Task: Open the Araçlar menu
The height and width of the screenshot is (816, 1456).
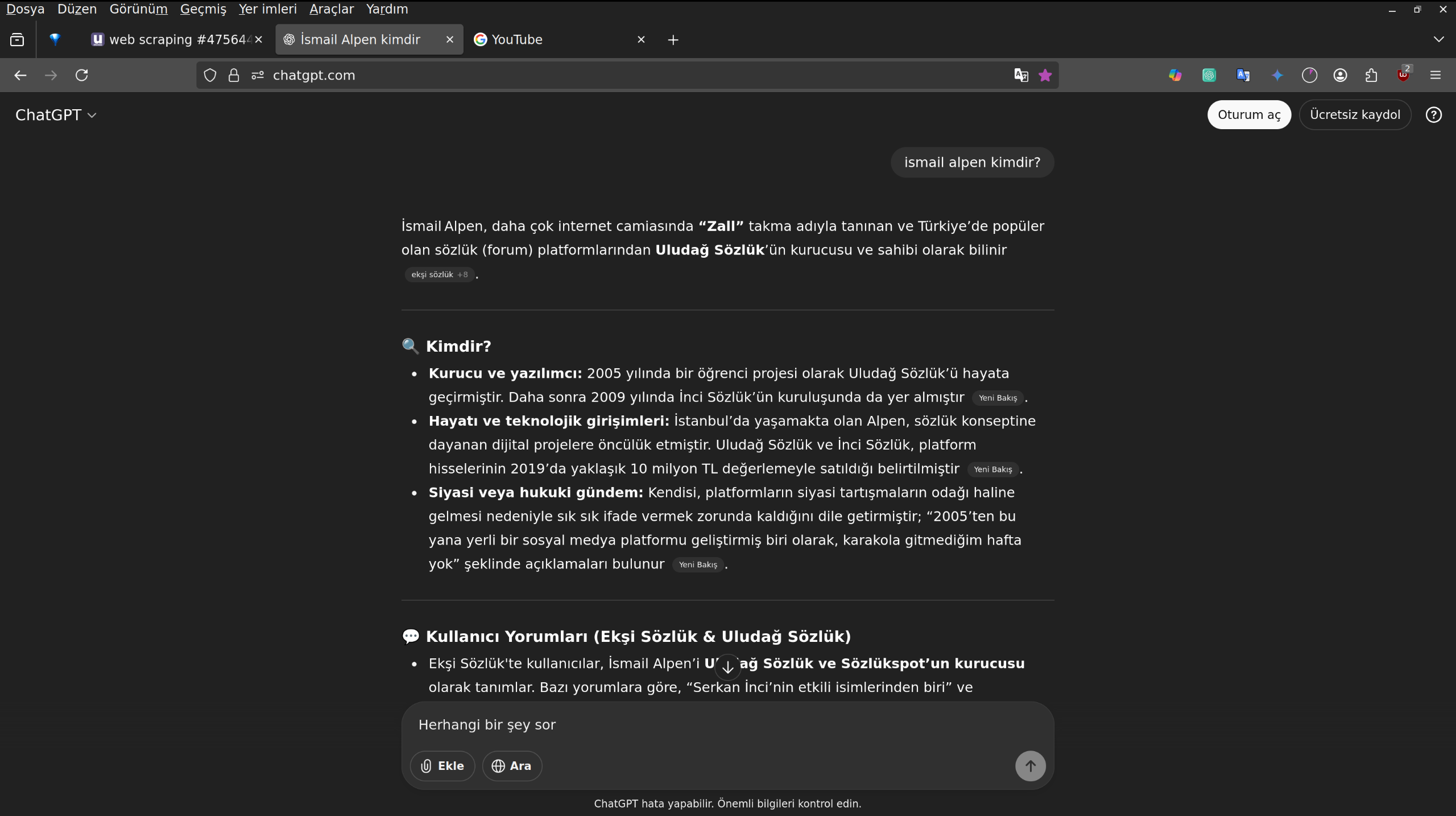Action: click(331, 9)
